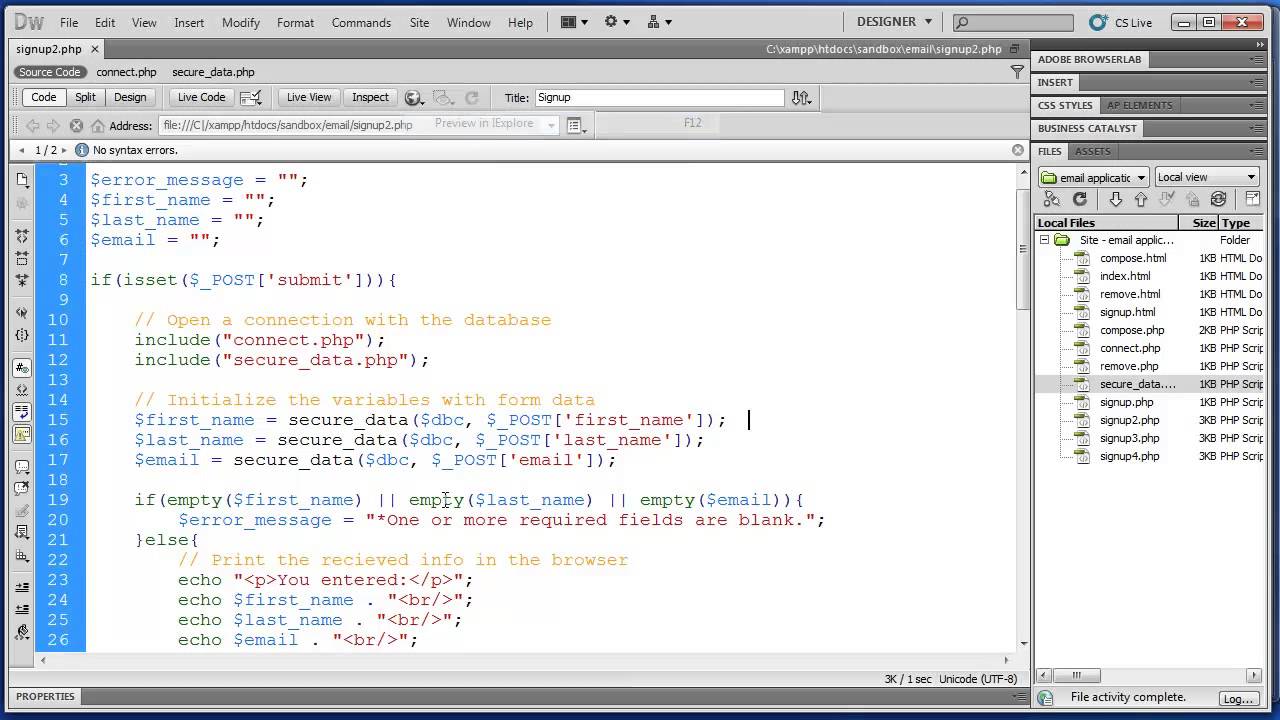Open connect.php related file
Image resolution: width=1280 pixels, height=720 pixels.
point(127,72)
